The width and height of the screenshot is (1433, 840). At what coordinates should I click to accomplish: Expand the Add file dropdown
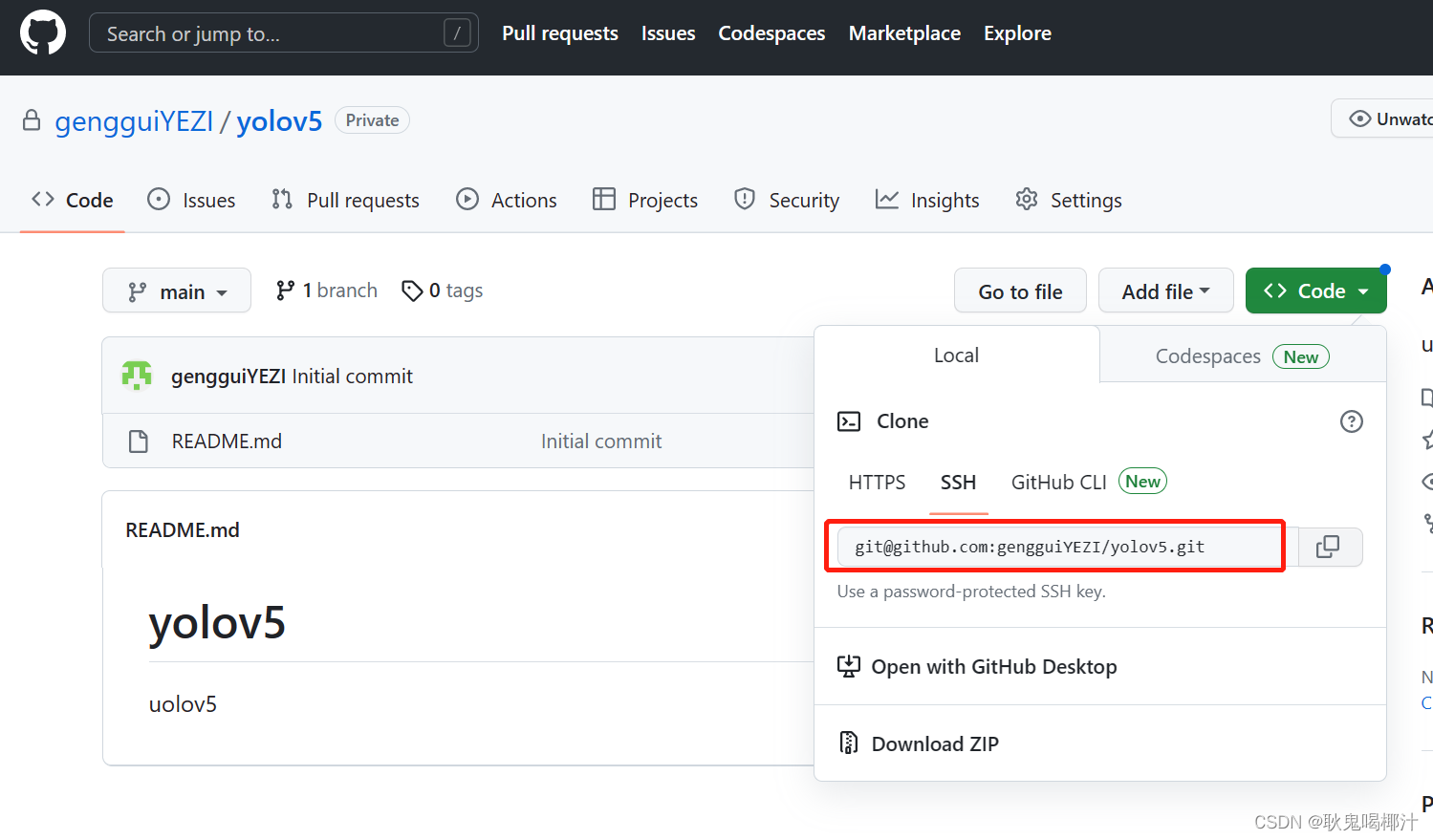(1165, 291)
